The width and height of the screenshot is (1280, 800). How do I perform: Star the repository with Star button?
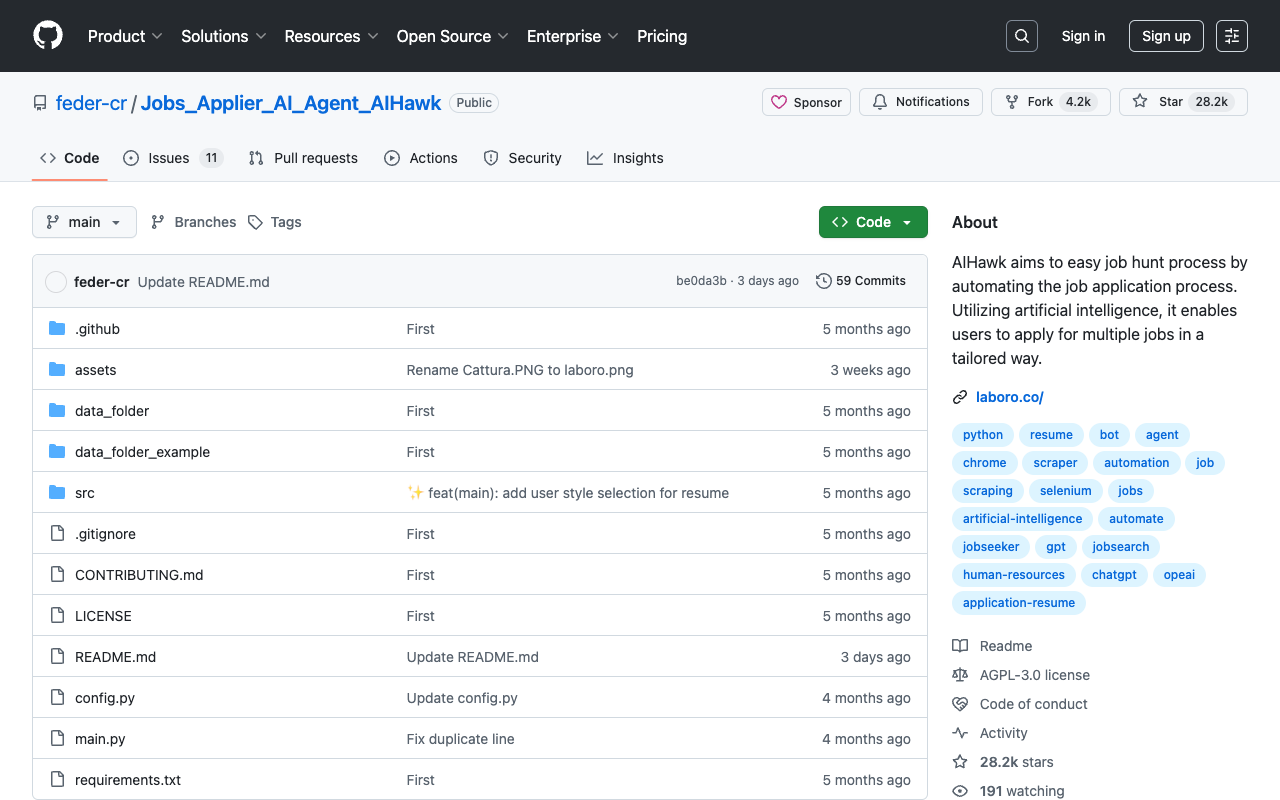click(x=1183, y=102)
